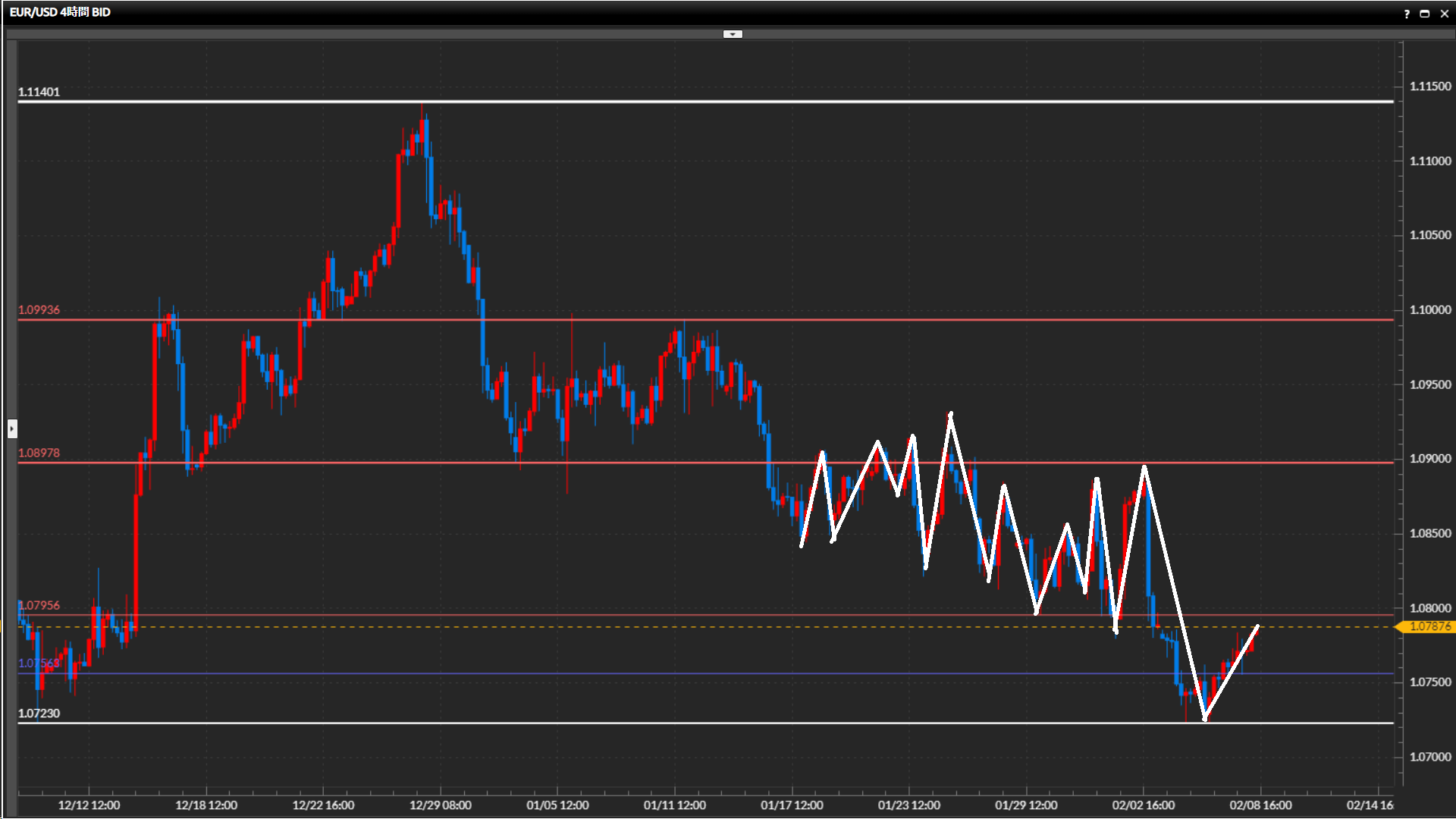Select the 1.07563 blue horizontal line label
1456x819 pixels.
[38, 663]
